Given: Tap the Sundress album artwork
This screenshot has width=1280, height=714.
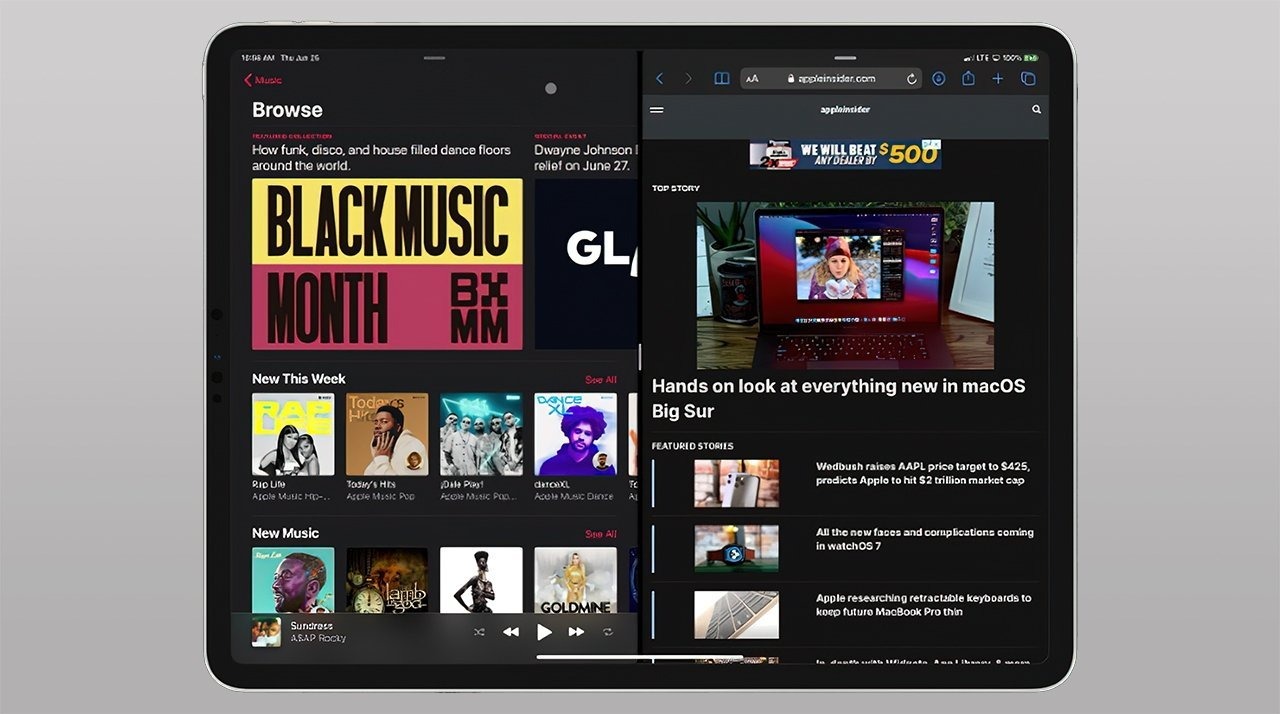Looking at the screenshot, I should (x=265, y=631).
